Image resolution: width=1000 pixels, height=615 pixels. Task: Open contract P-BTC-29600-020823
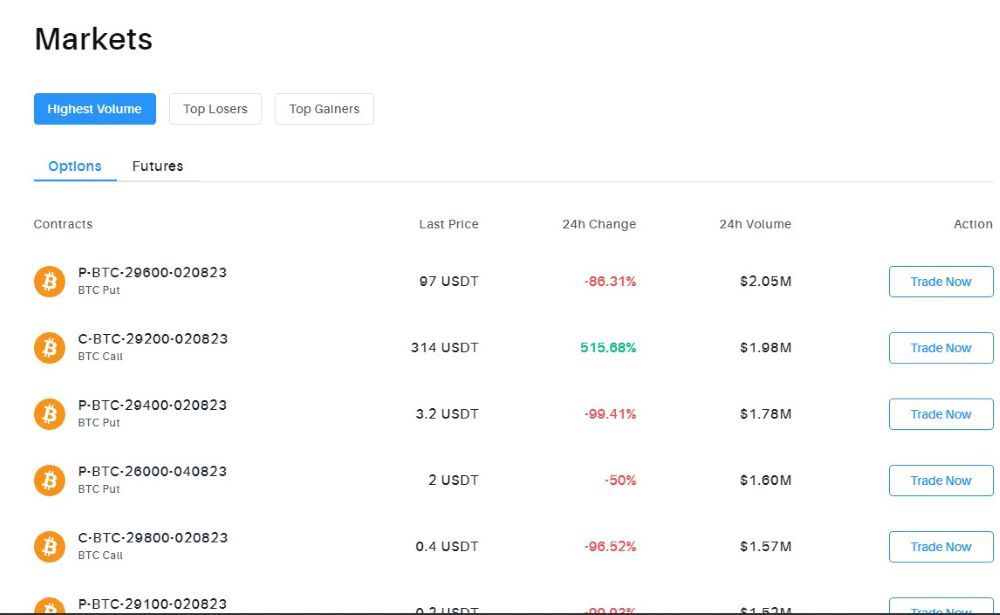[152, 272]
